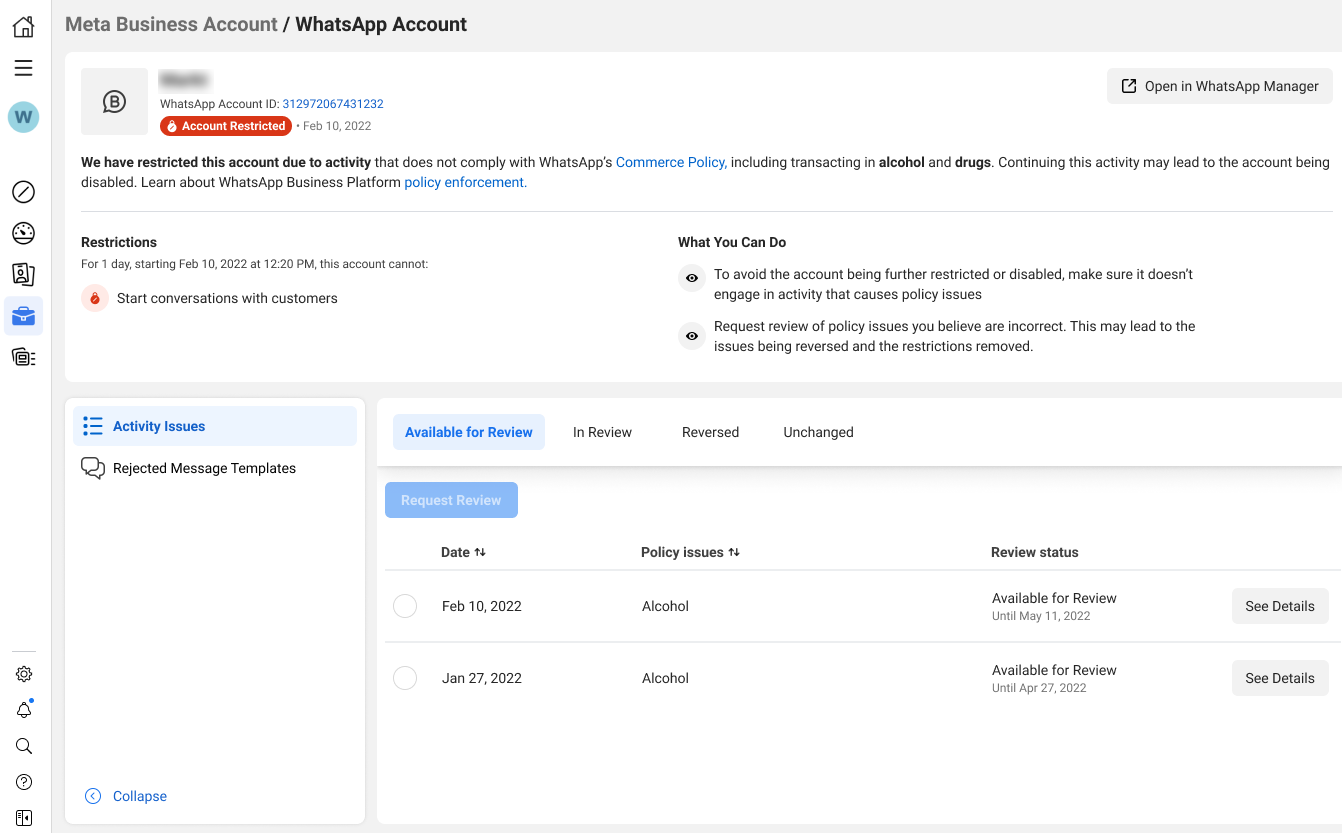Image resolution: width=1342 pixels, height=833 pixels.
Task: Open the gauge dashboard icon in sidebar
Action: 24,233
